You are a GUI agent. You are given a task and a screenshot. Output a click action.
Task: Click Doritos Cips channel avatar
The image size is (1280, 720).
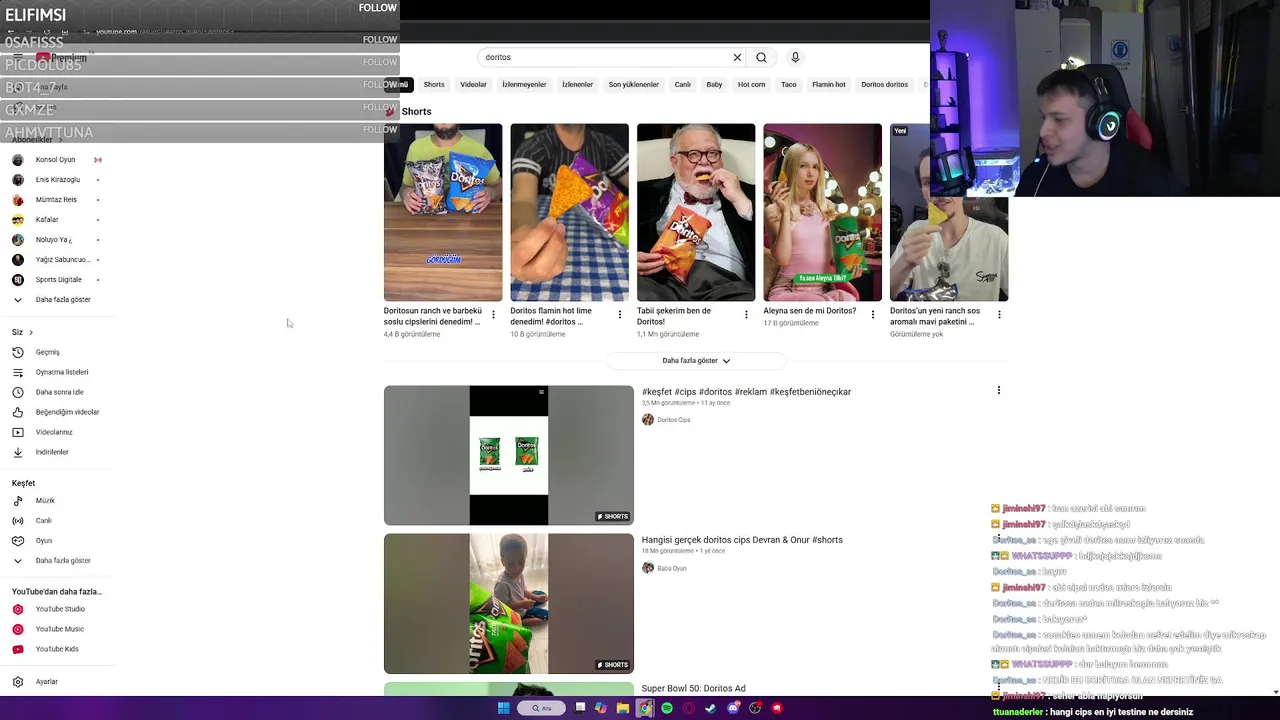648,420
